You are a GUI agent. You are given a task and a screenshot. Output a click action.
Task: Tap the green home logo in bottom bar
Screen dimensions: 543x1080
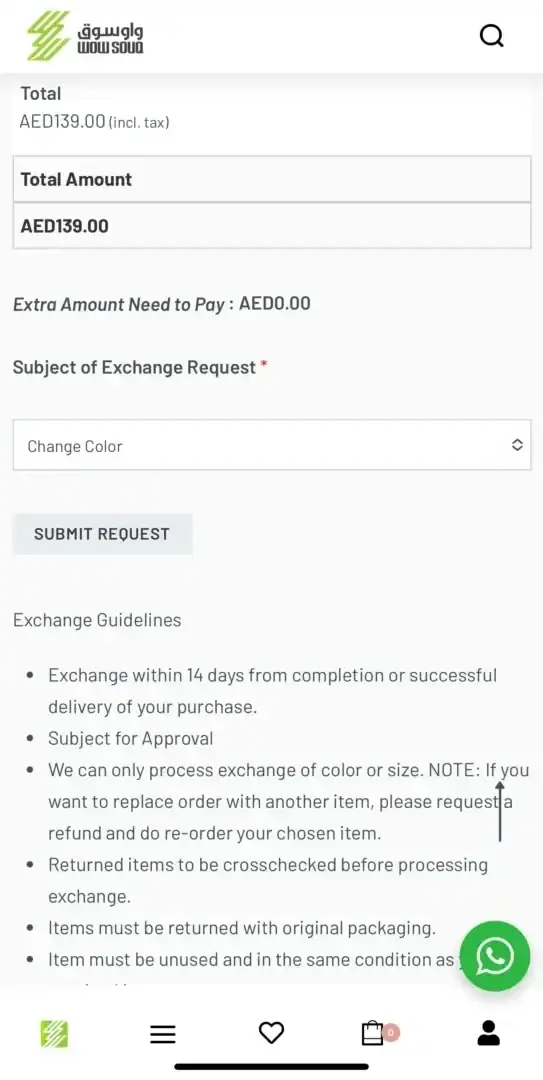[54, 1033]
